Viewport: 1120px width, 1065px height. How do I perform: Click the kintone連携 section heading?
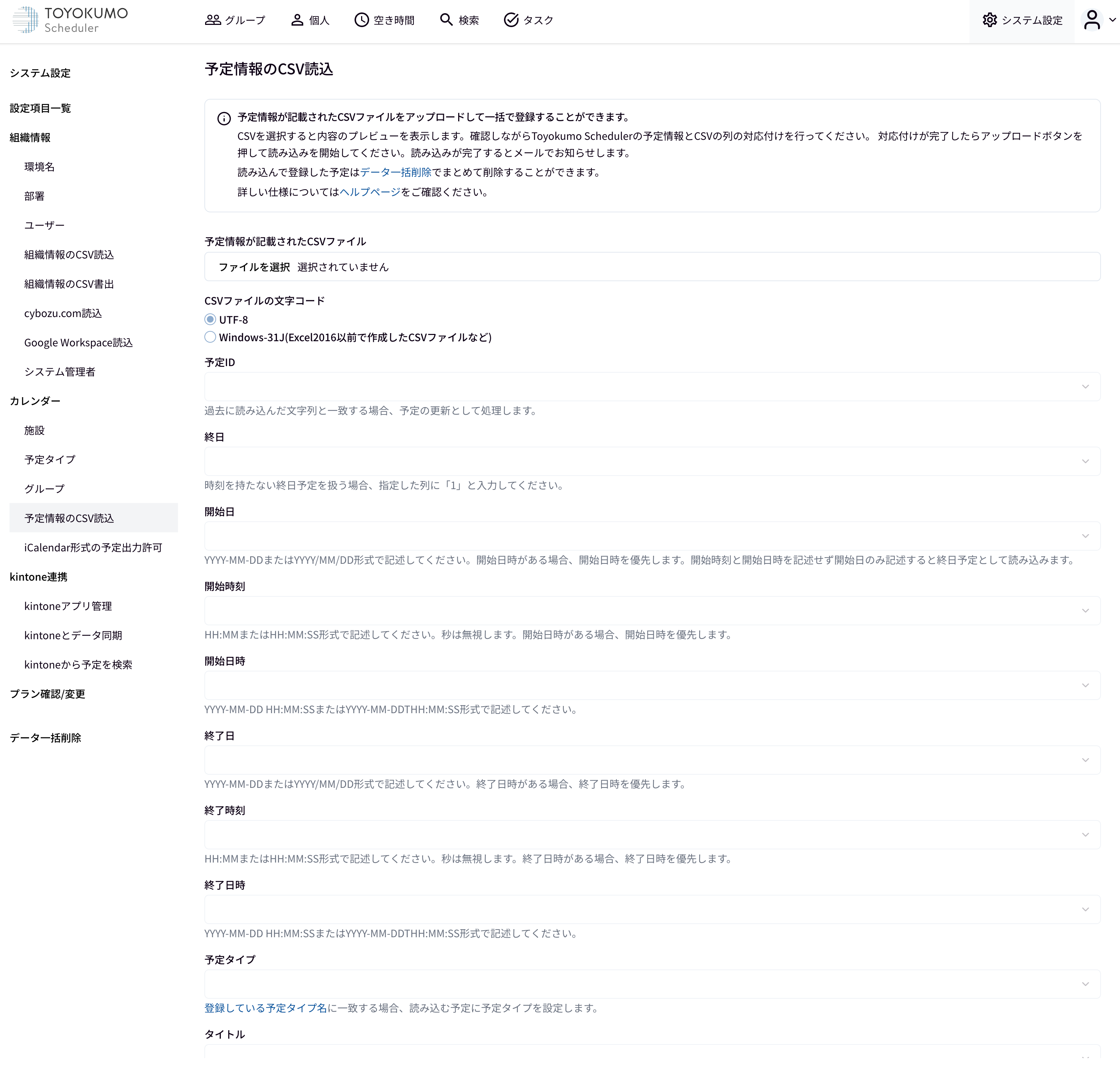(38, 577)
